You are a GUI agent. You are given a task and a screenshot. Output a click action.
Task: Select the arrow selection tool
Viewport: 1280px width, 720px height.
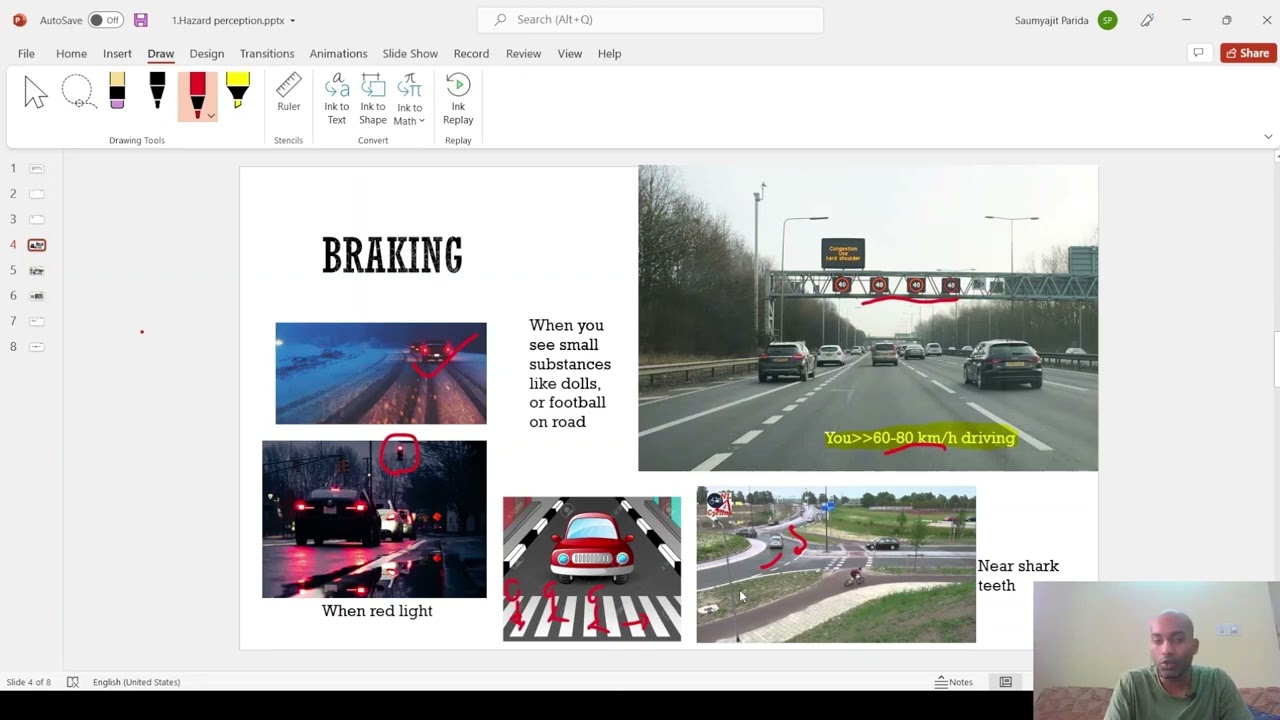36,93
